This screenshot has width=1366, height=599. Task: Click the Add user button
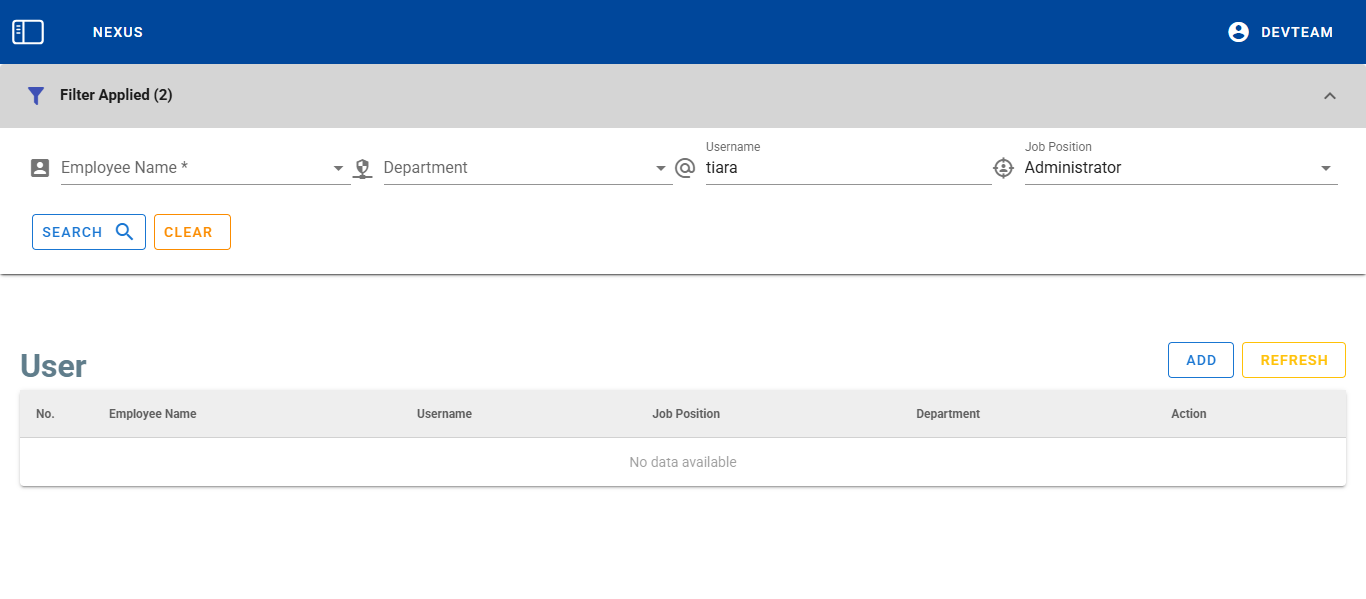point(1200,360)
